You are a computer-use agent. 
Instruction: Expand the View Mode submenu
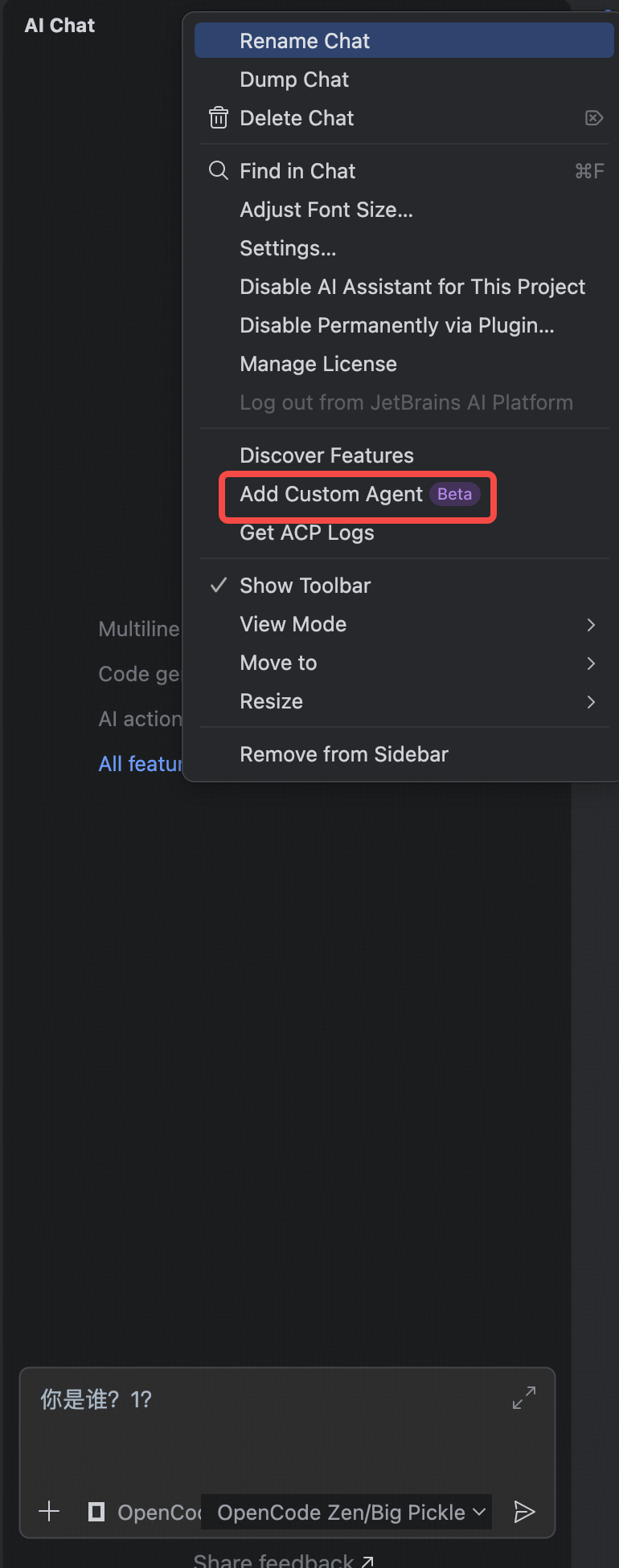tap(592, 624)
